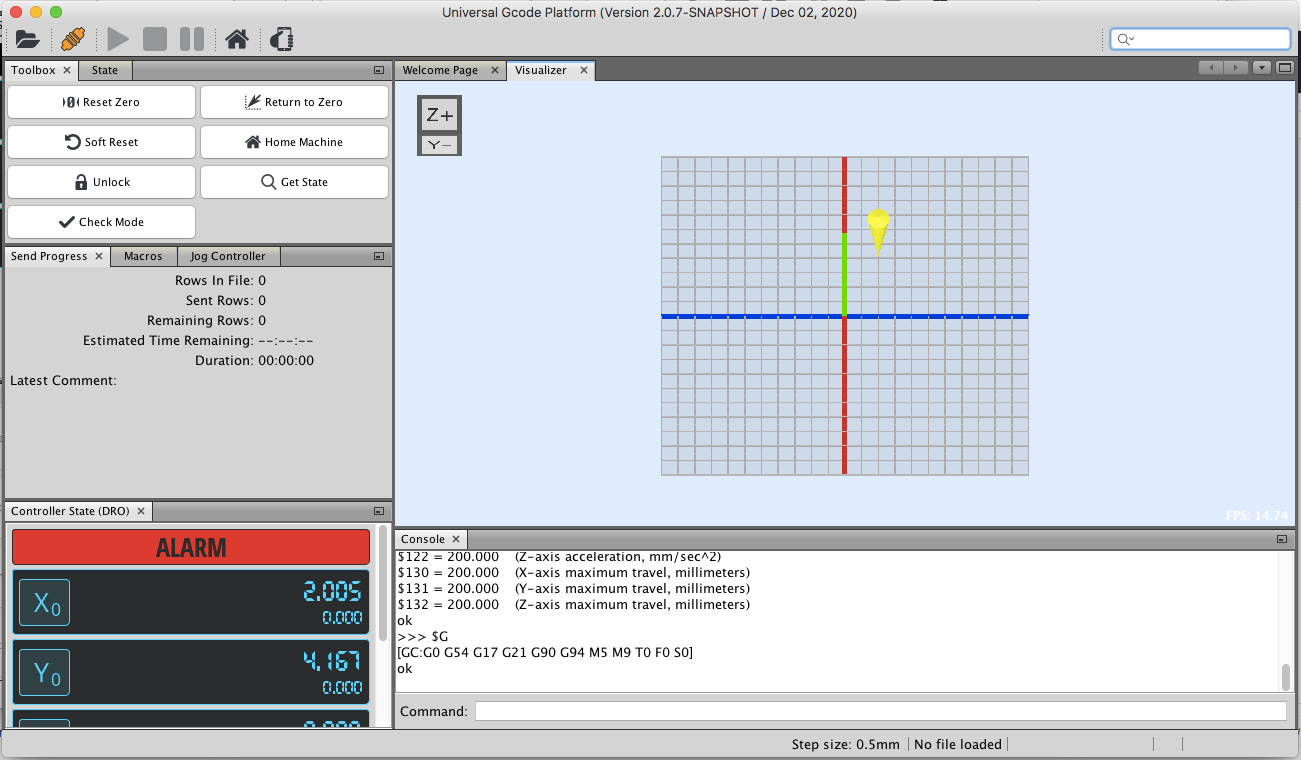1301x760 pixels.
Task: Click the home icon in the toolbar
Action: tap(236, 39)
